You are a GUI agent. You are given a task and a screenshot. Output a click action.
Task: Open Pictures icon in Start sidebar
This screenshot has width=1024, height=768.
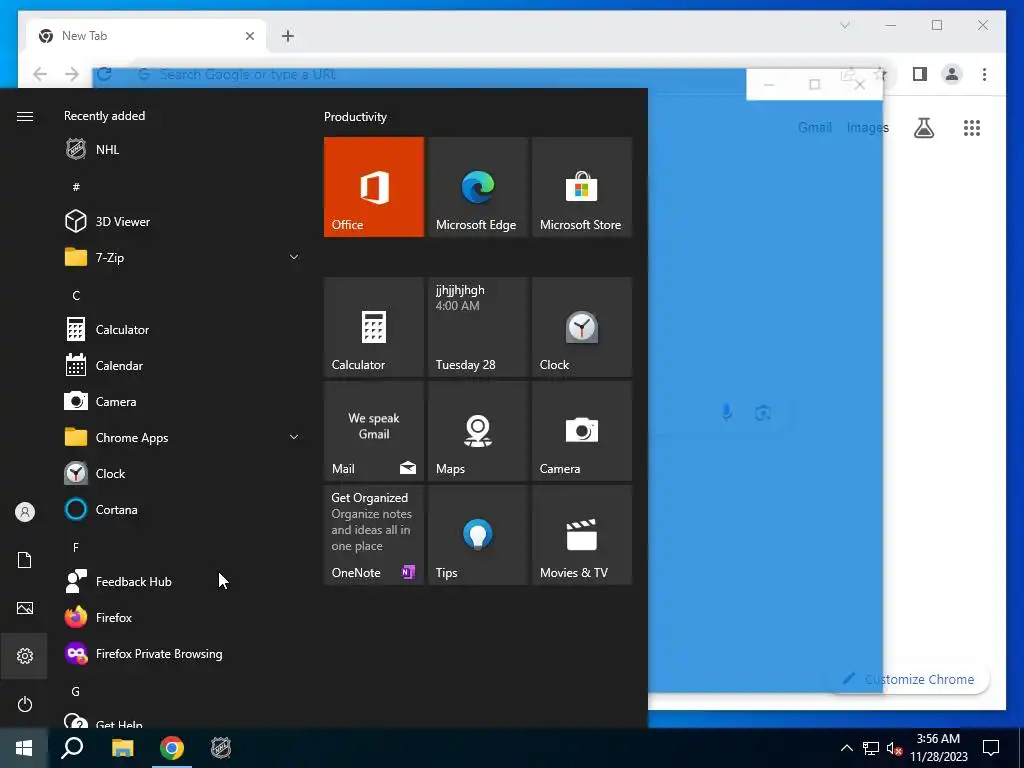point(25,608)
